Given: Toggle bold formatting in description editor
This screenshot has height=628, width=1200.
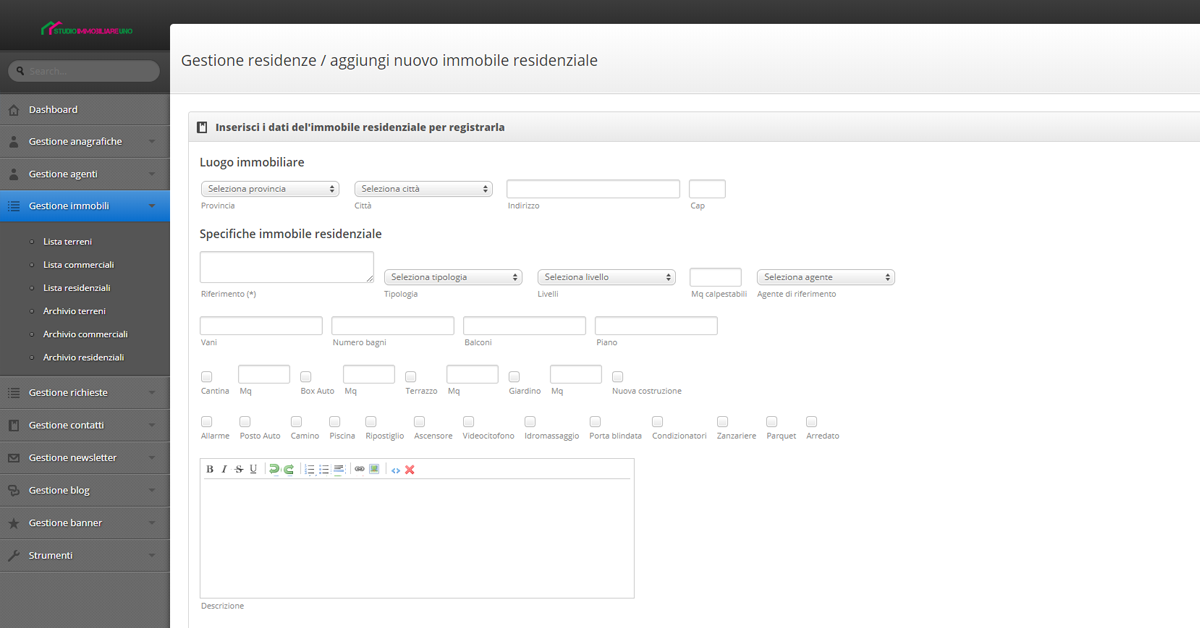Looking at the screenshot, I should click(210, 469).
